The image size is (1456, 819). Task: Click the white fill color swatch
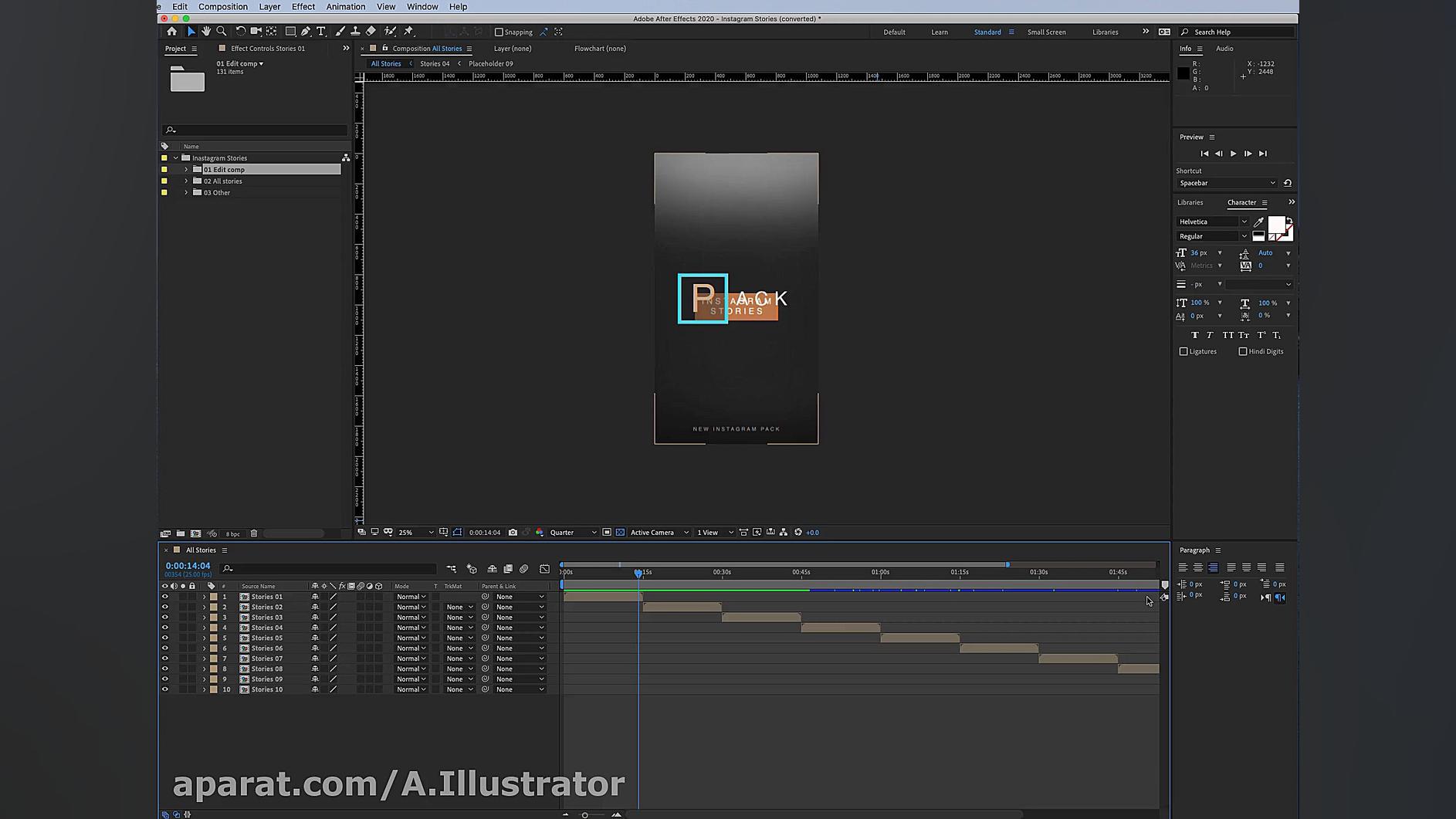[1276, 225]
